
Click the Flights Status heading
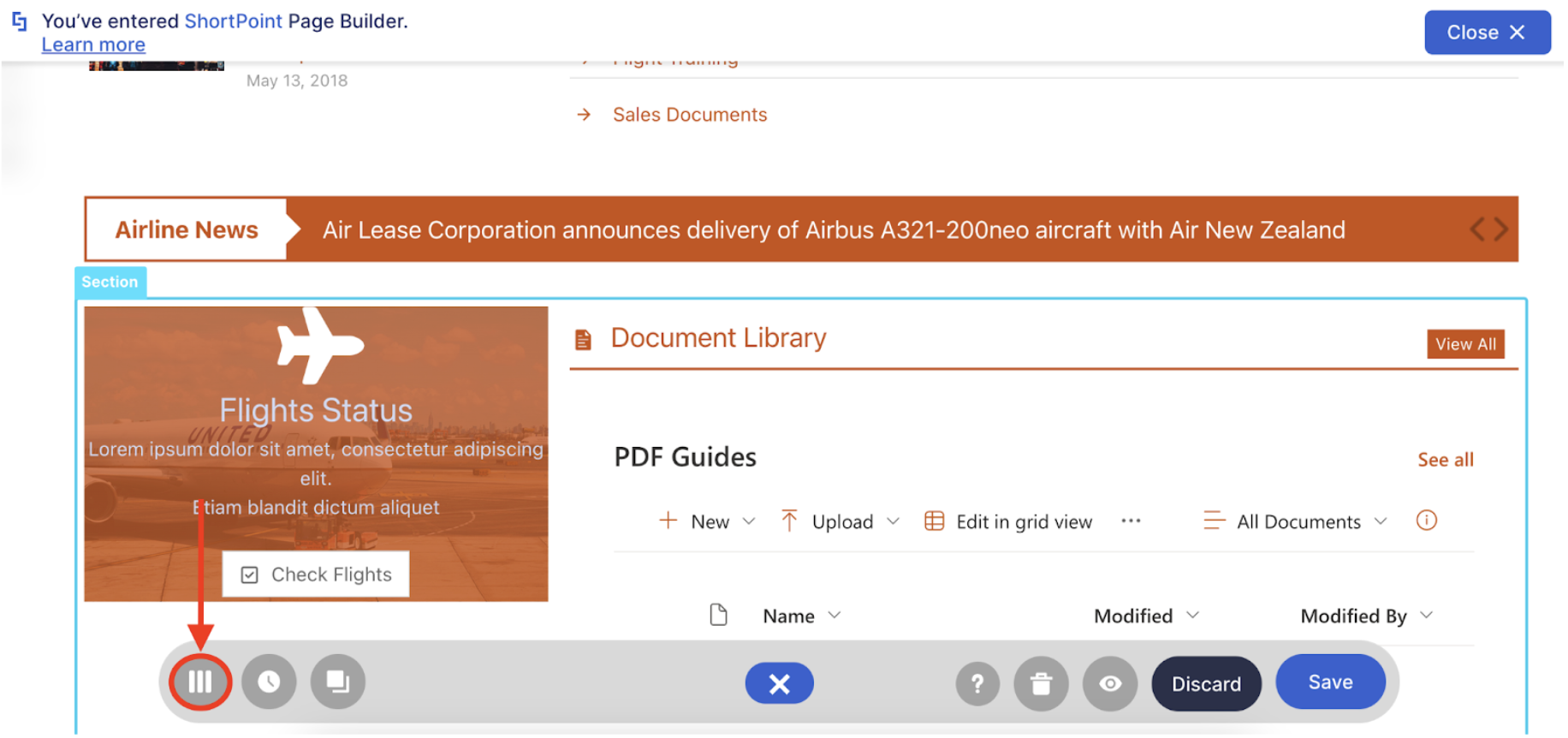pos(316,410)
